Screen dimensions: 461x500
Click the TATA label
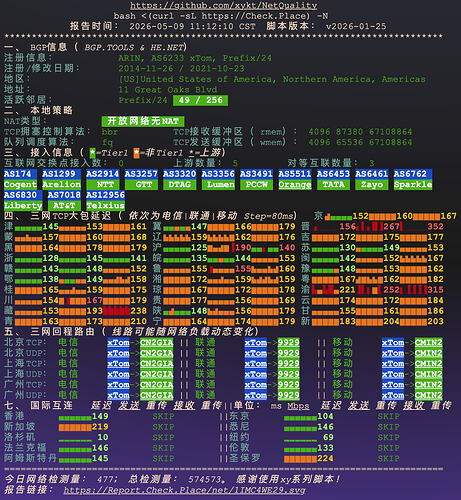click(x=333, y=184)
